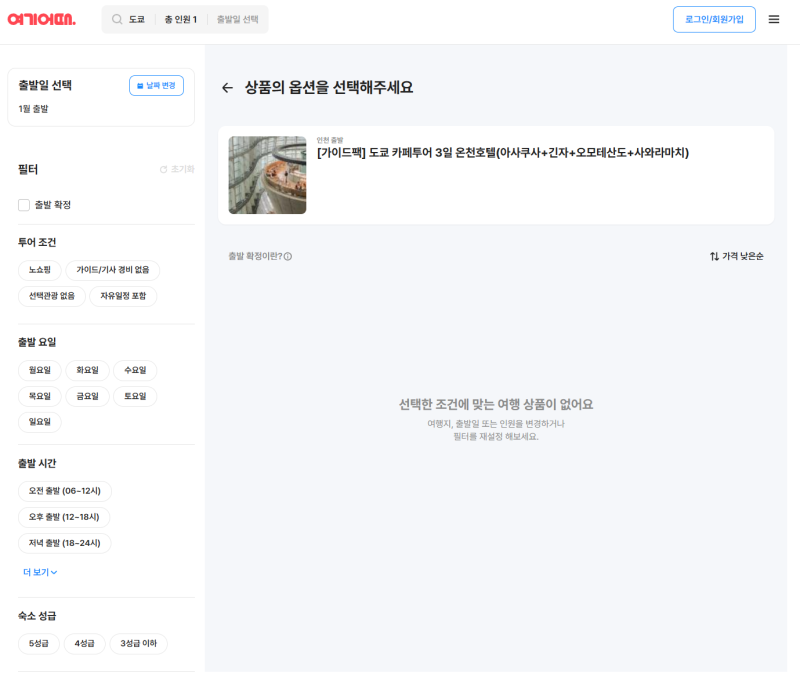Select the 오전 출발 (06~12시) chip
The height and width of the screenshot is (684, 800).
[x=65, y=491]
